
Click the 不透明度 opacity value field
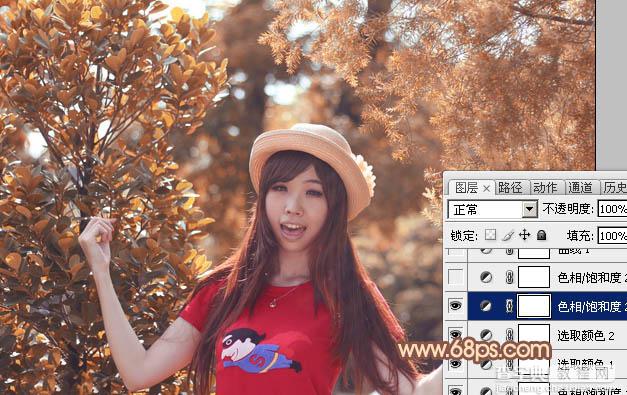tap(612, 209)
